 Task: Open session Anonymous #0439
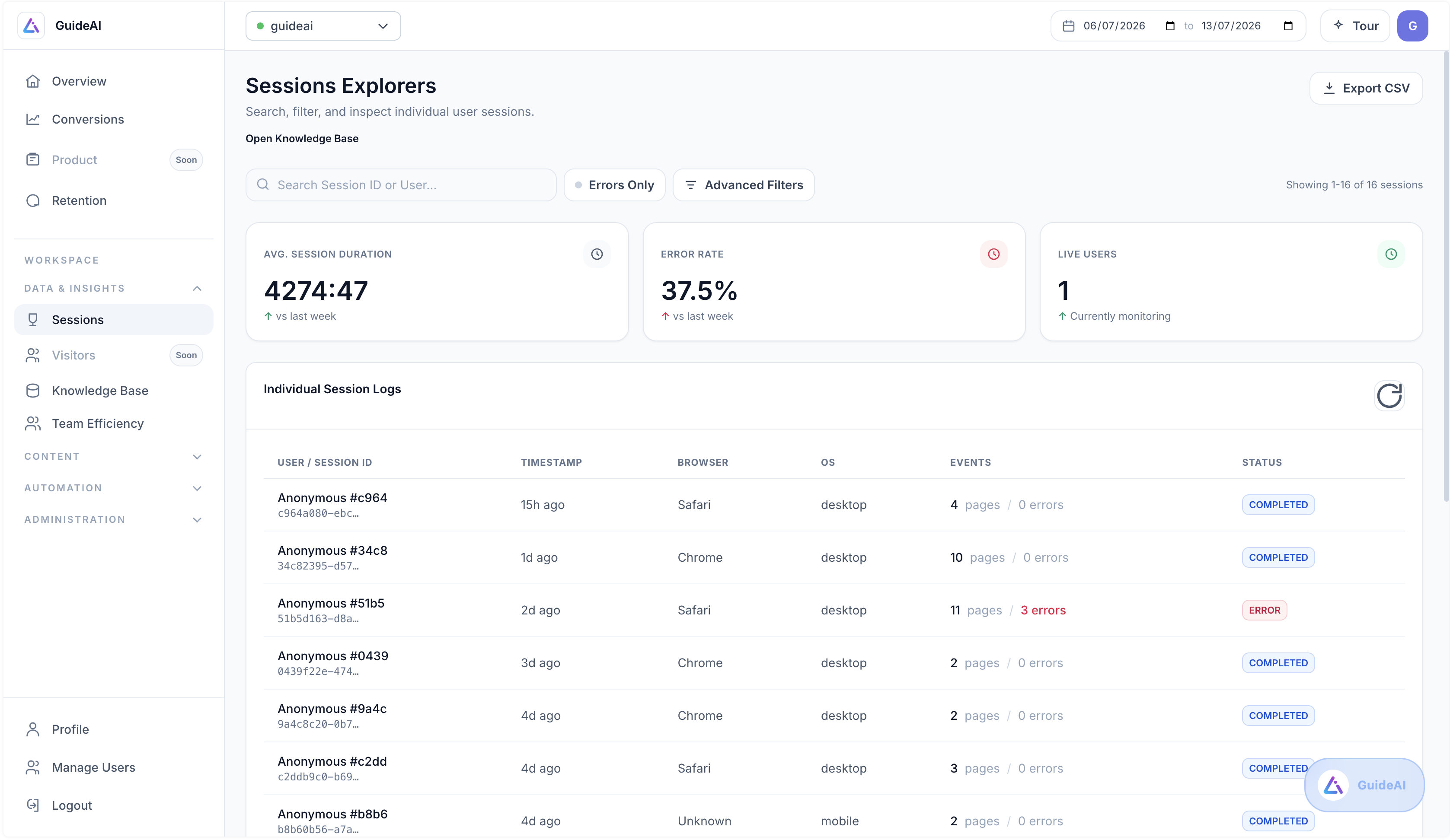click(834, 662)
